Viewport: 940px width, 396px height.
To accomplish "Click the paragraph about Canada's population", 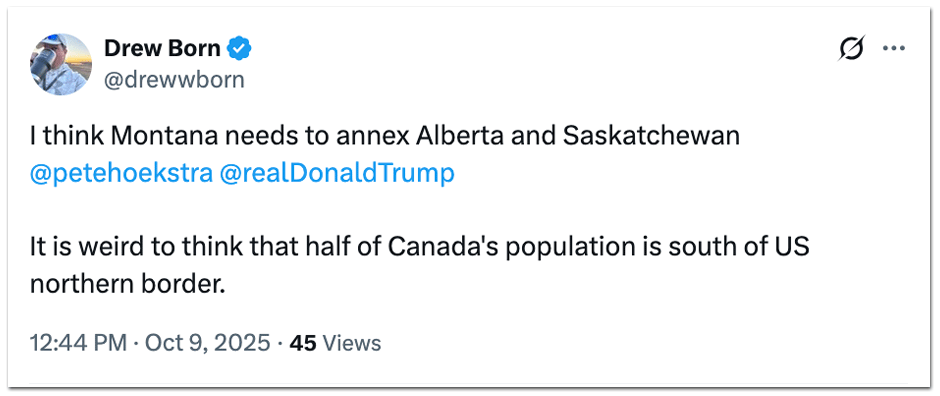I will (420, 265).
